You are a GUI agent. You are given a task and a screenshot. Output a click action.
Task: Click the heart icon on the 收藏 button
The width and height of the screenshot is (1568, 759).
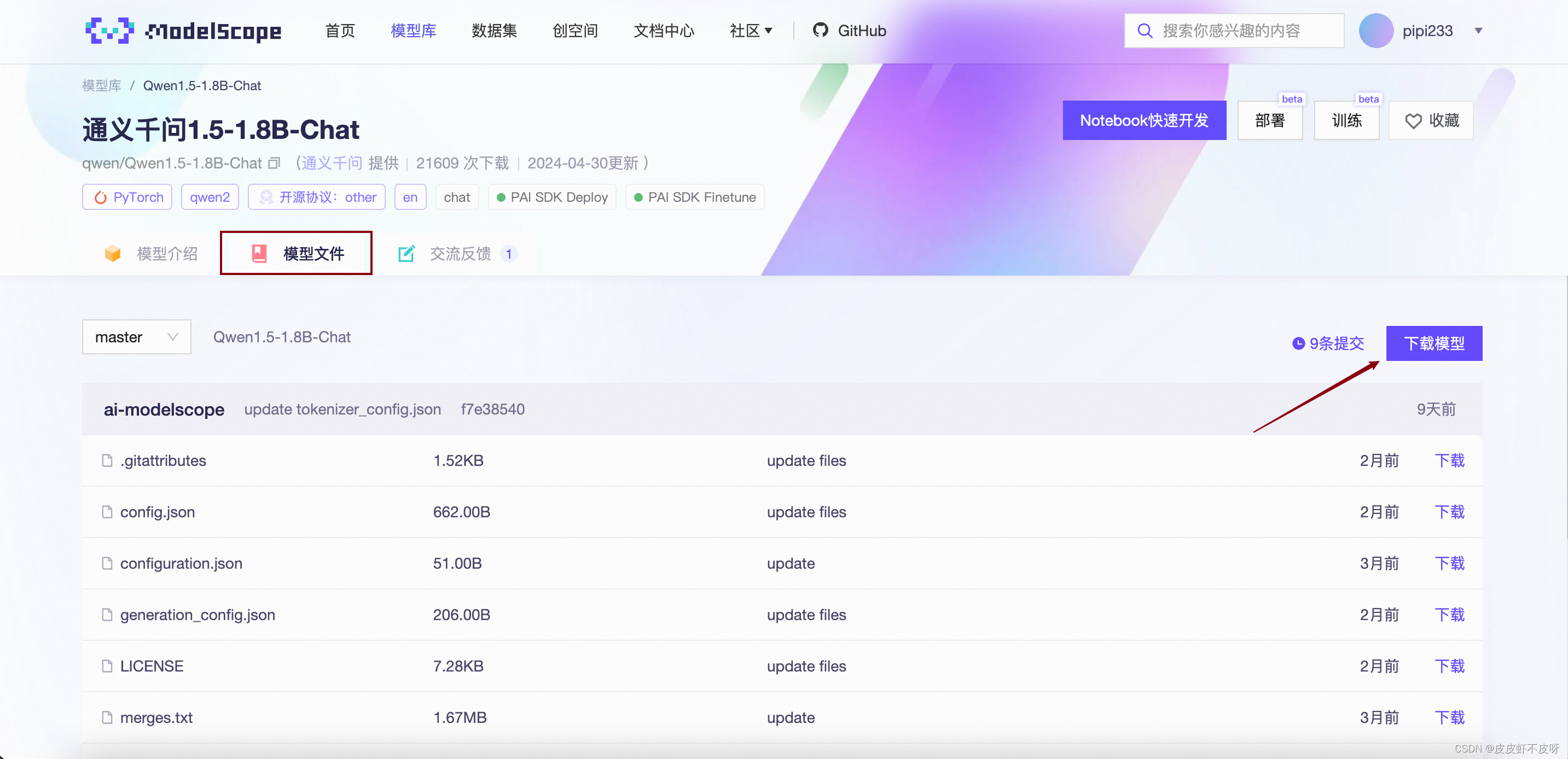1413,121
